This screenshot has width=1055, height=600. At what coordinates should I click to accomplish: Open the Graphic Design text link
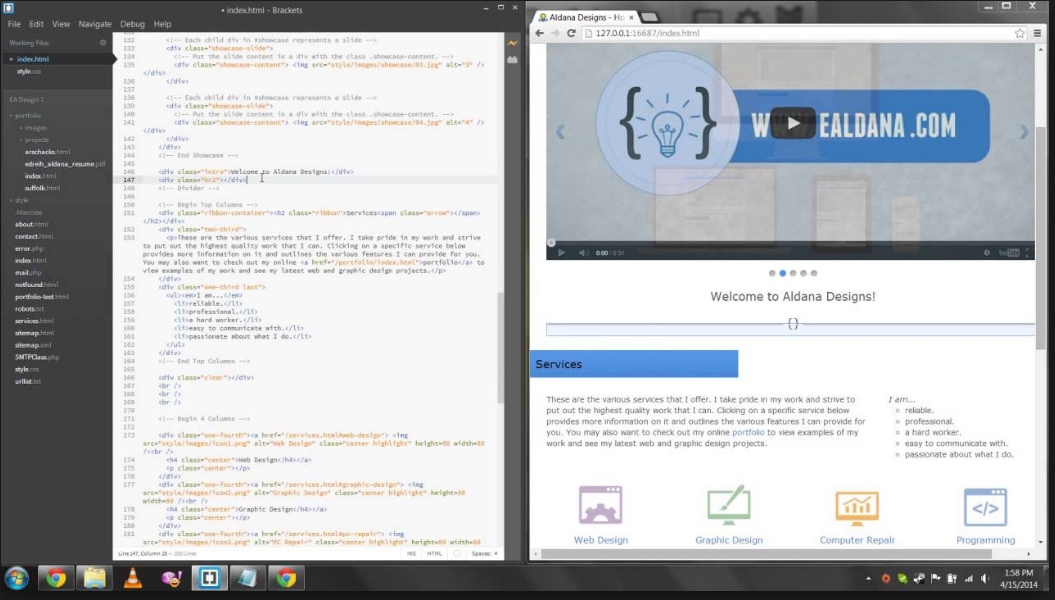pos(729,540)
